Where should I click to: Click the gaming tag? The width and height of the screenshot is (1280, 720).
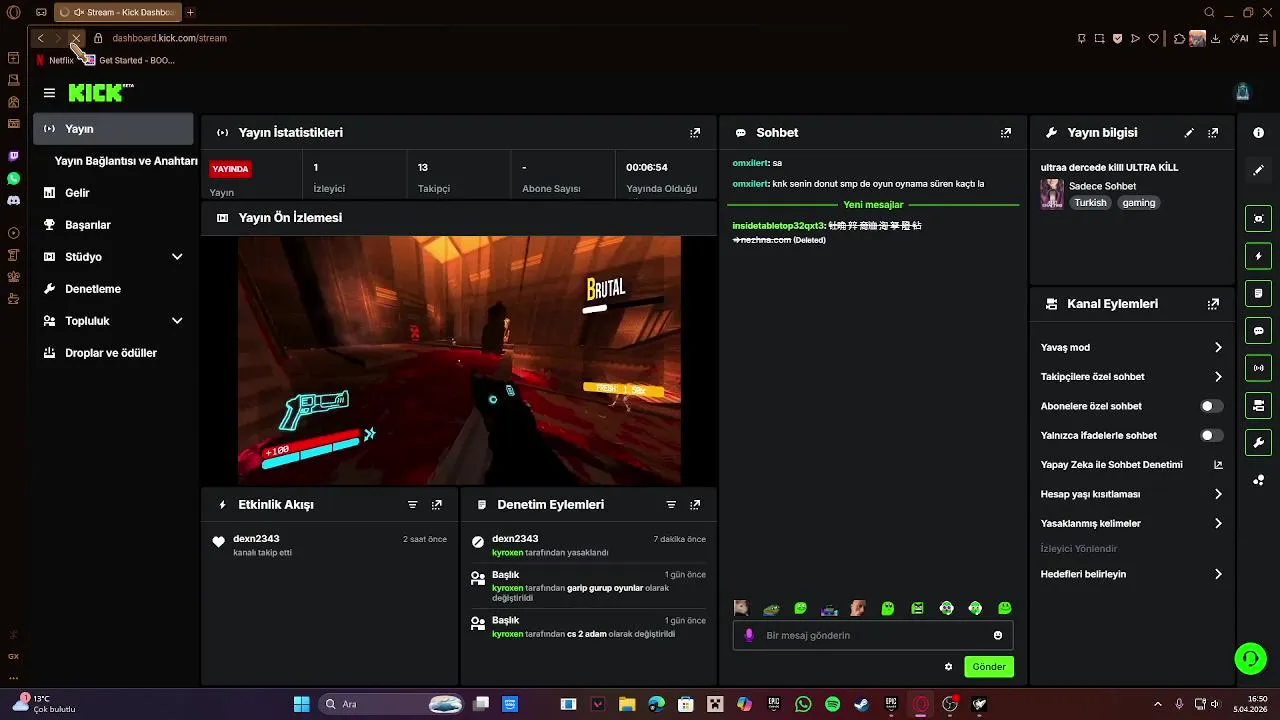pos(1138,203)
